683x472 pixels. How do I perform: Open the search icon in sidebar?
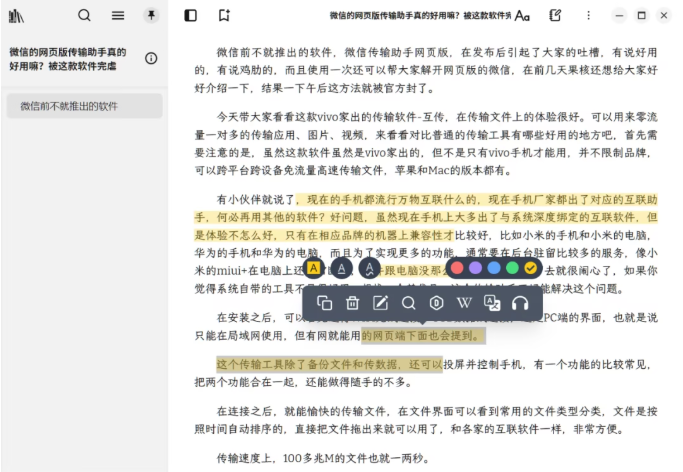[84, 16]
